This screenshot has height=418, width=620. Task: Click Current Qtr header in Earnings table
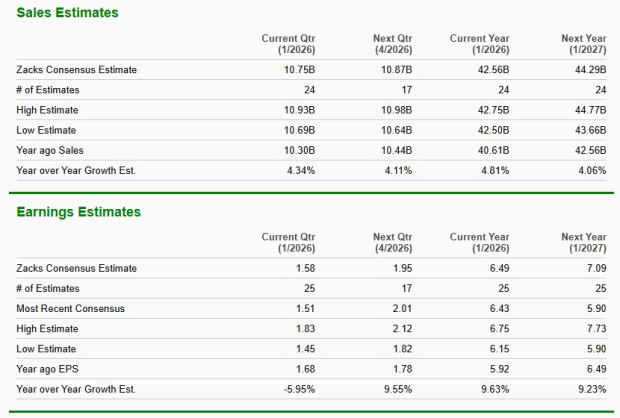click(288, 242)
